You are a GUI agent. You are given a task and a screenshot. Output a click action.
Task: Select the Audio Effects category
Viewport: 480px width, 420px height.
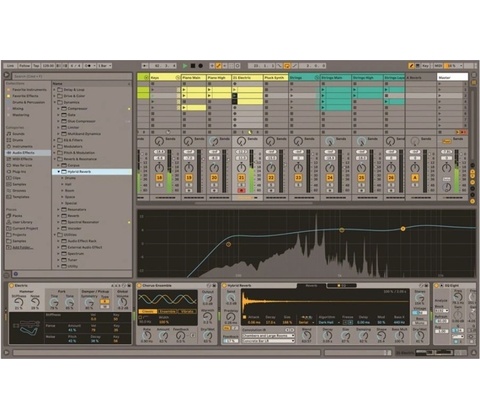coord(28,153)
